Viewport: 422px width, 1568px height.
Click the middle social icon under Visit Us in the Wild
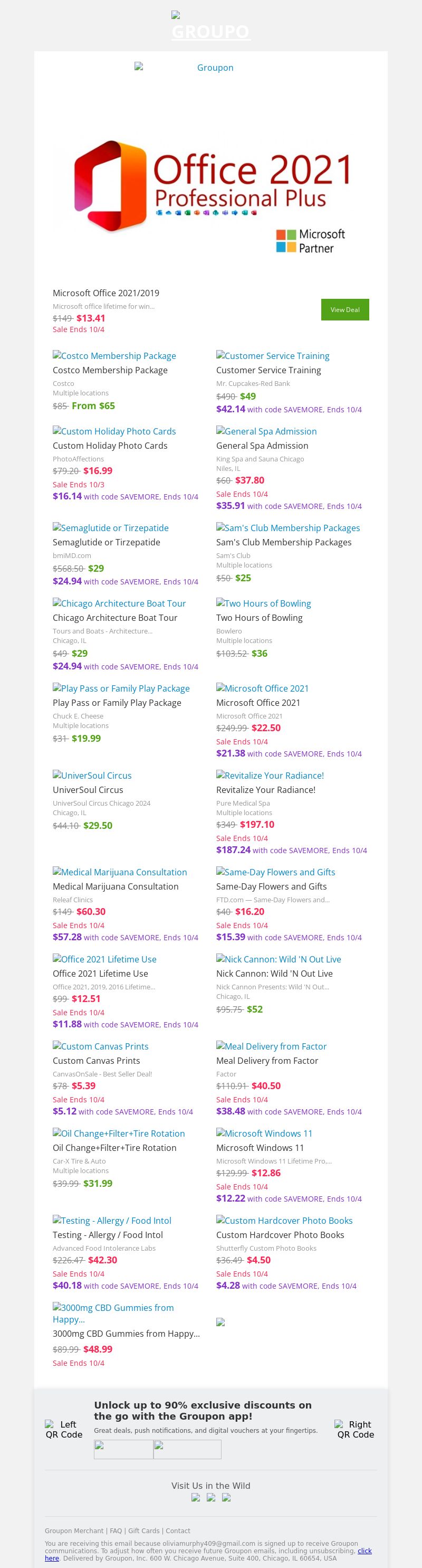211,1498
